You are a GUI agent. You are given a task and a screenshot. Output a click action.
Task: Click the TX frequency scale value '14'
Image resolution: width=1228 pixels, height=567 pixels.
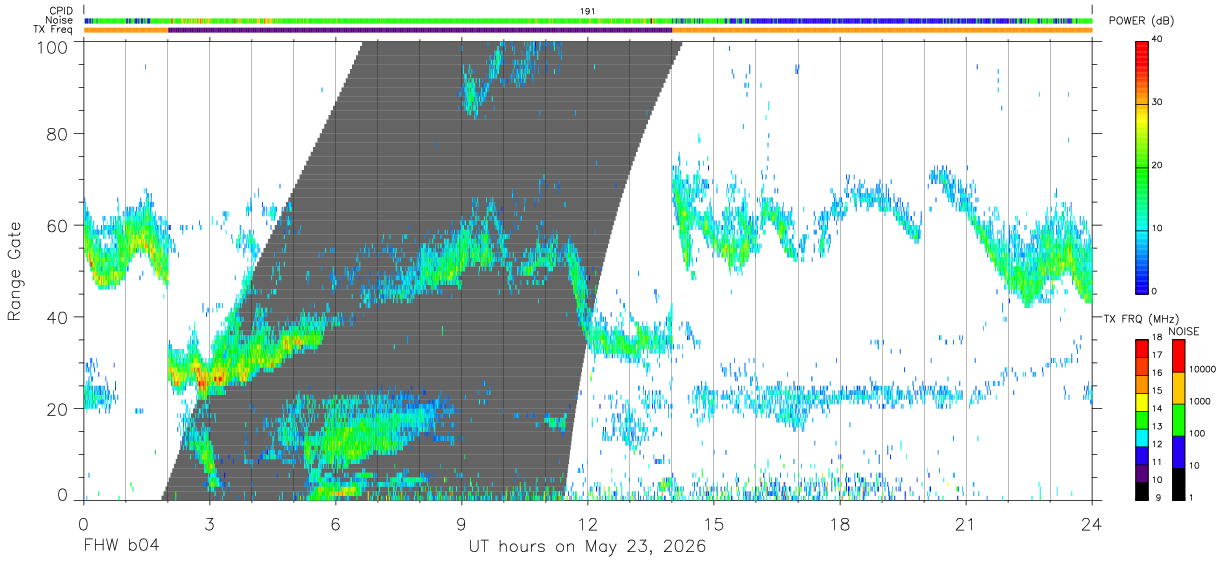pyautogui.click(x=1158, y=410)
